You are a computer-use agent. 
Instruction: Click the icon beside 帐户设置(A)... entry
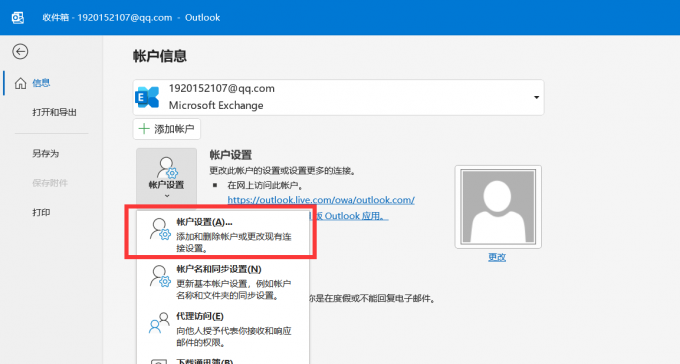click(x=160, y=229)
